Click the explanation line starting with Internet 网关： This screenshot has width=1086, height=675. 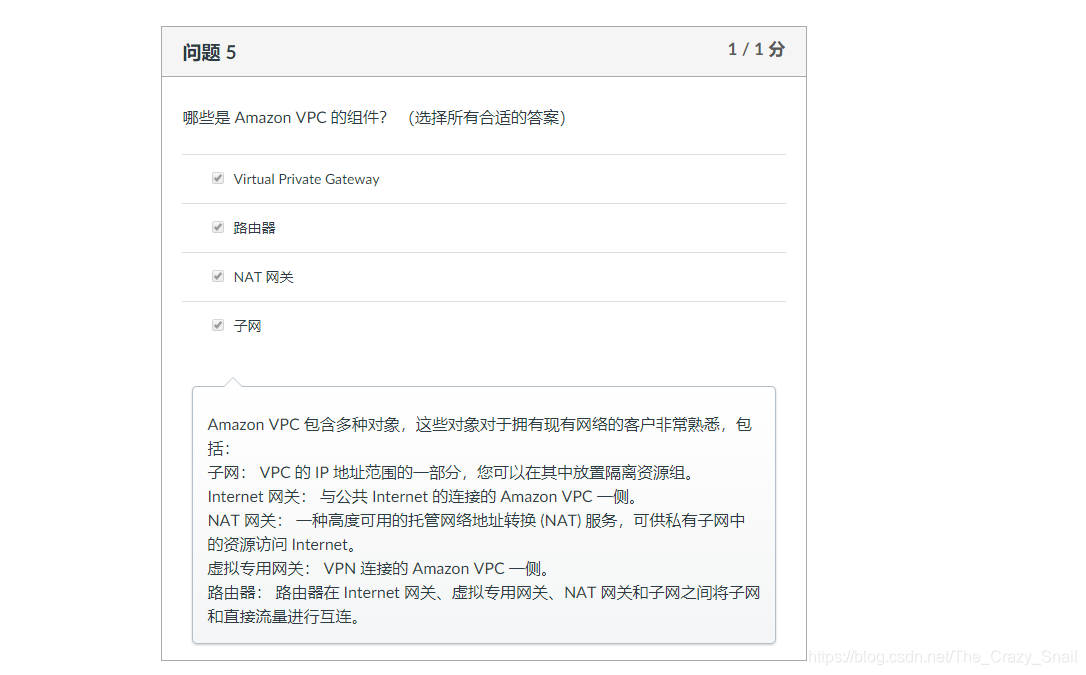(422, 496)
